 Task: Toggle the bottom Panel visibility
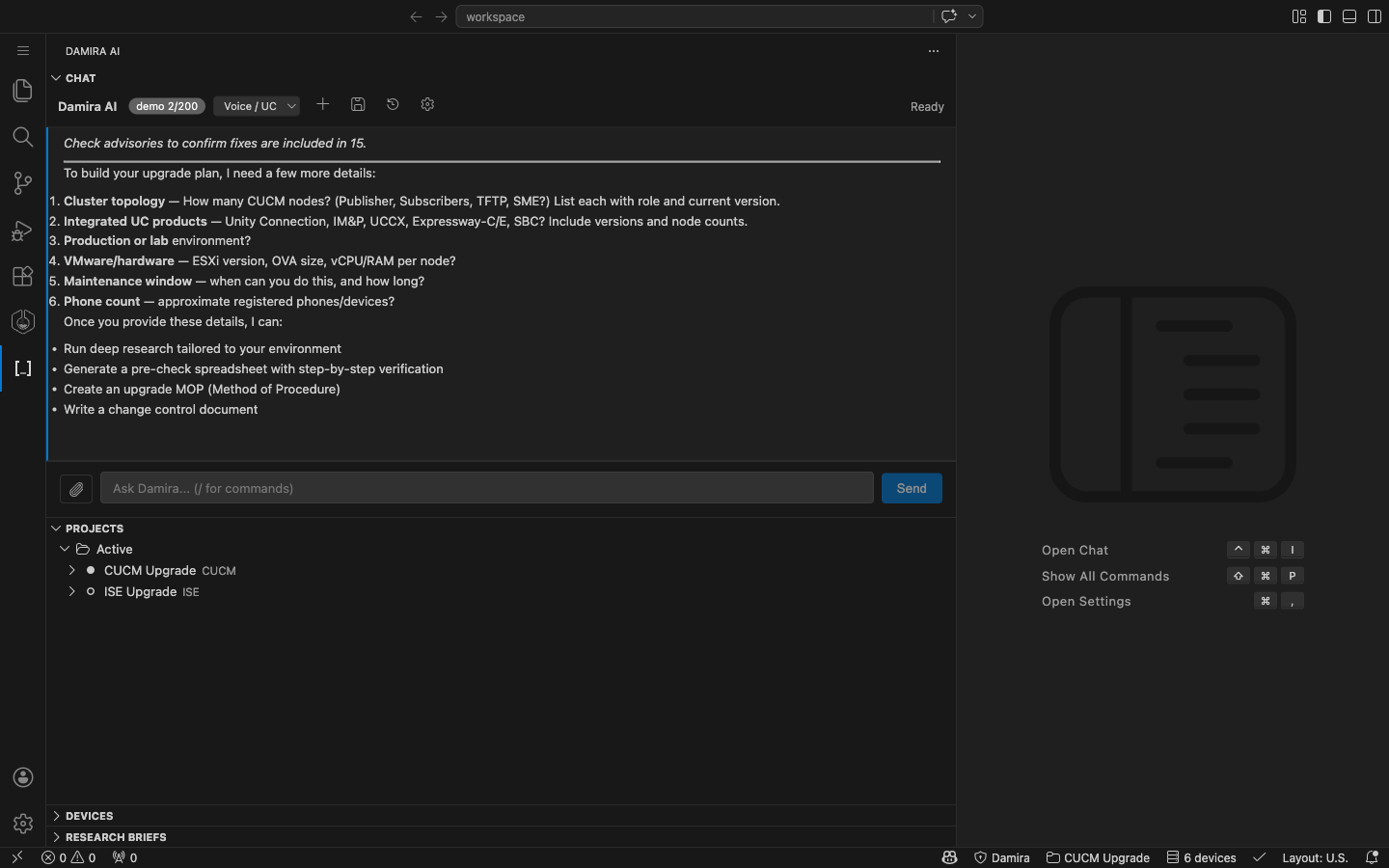pyautogui.click(x=1349, y=16)
